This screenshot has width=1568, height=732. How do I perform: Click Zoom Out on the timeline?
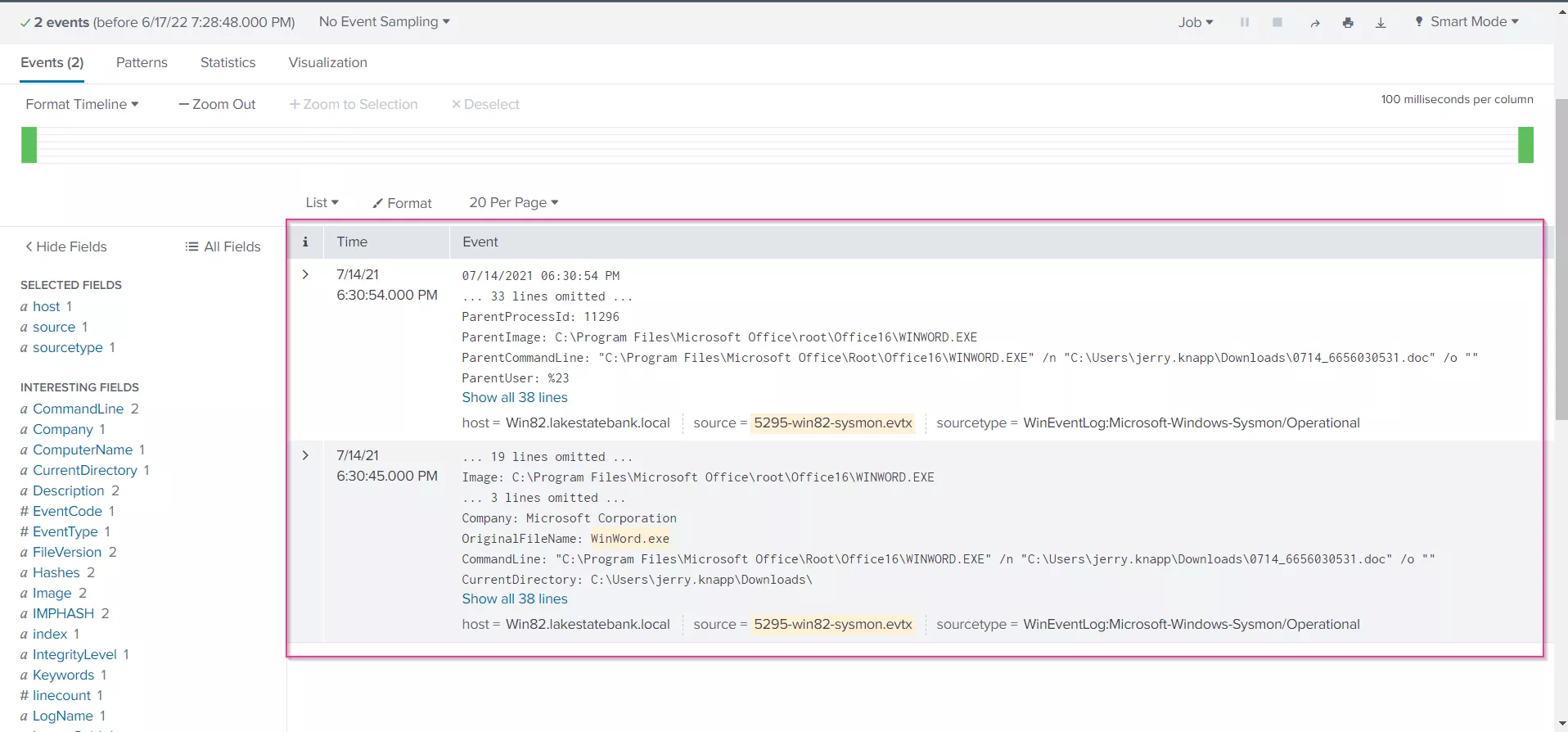217,104
